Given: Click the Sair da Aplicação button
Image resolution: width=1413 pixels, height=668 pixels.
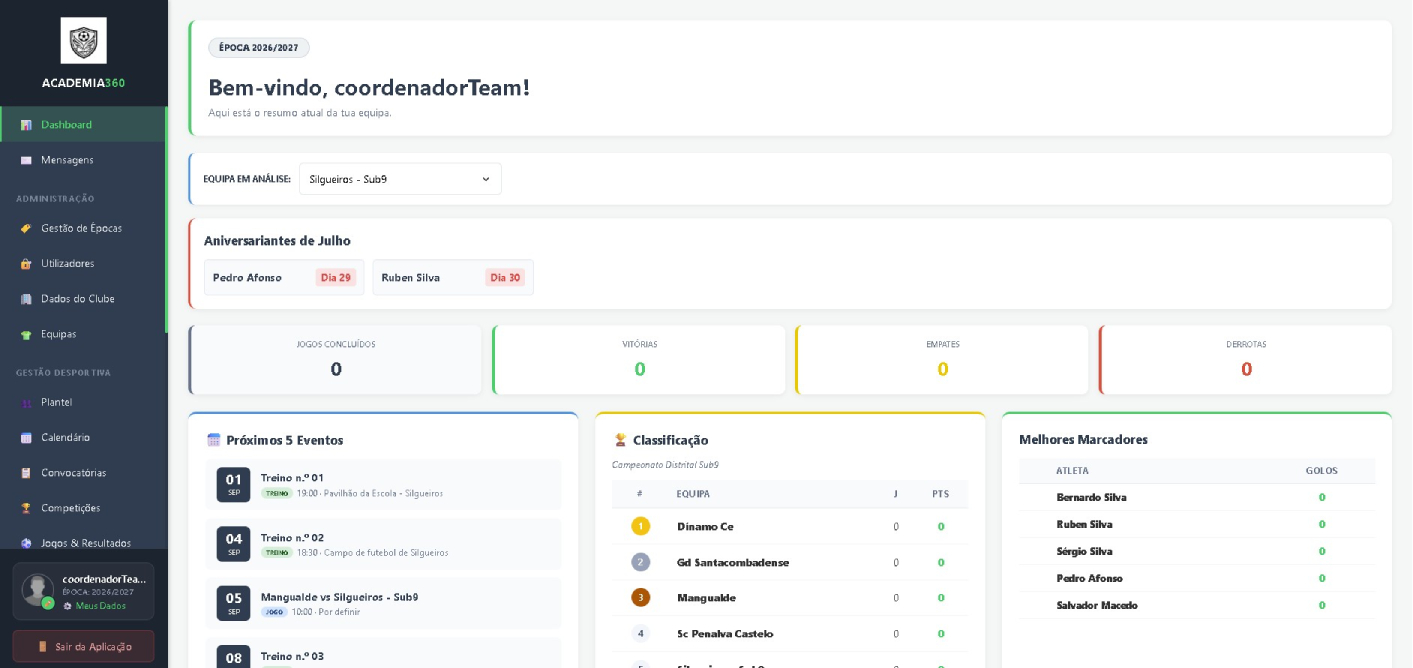Looking at the screenshot, I should coord(83,646).
